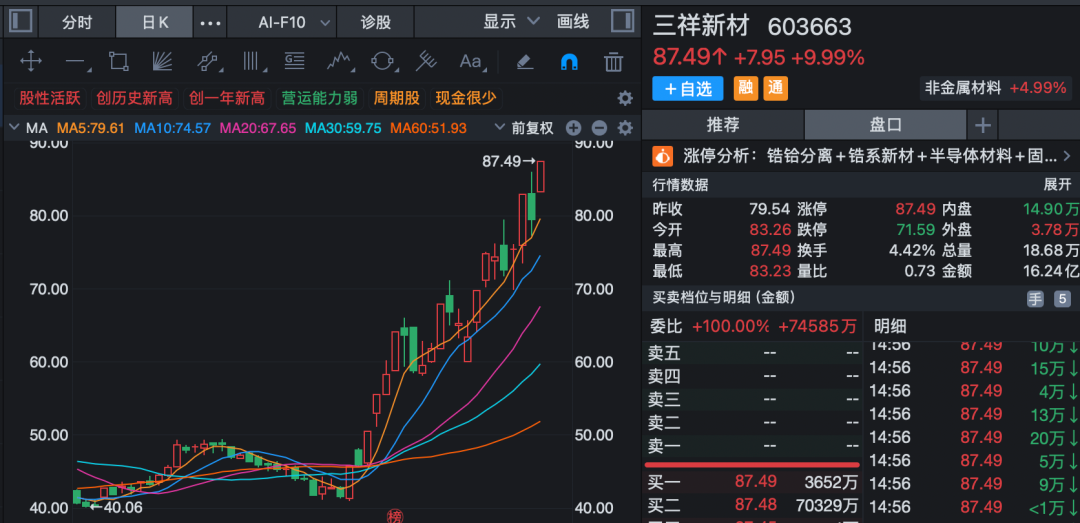1080x523 pixels.
Task: Pick the rectangle drawing tool
Action: click(x=118, y=61)
